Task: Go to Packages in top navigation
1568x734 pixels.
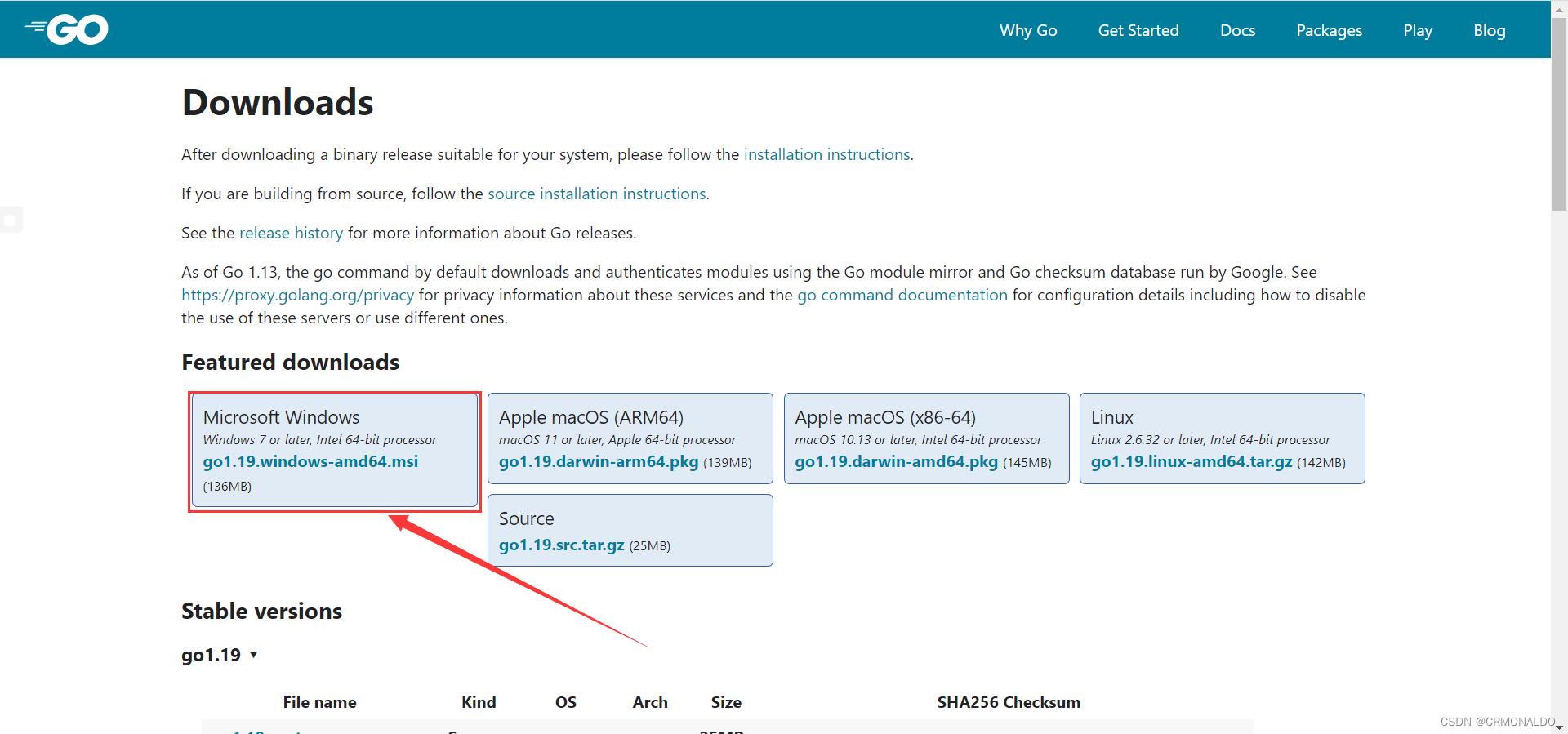Action: coord(1329,30)
